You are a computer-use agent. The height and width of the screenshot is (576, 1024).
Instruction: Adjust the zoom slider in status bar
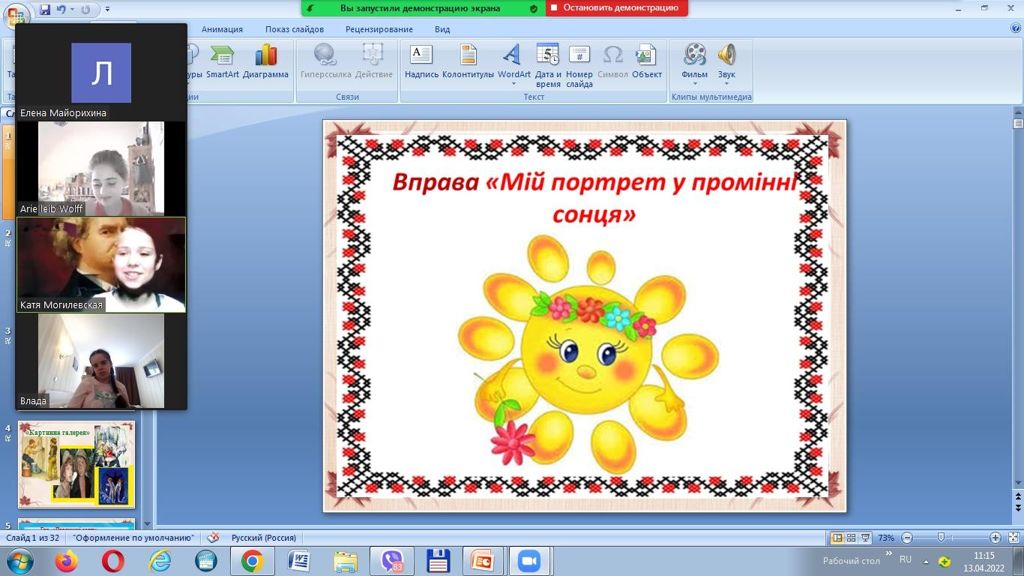click(941, 538)
